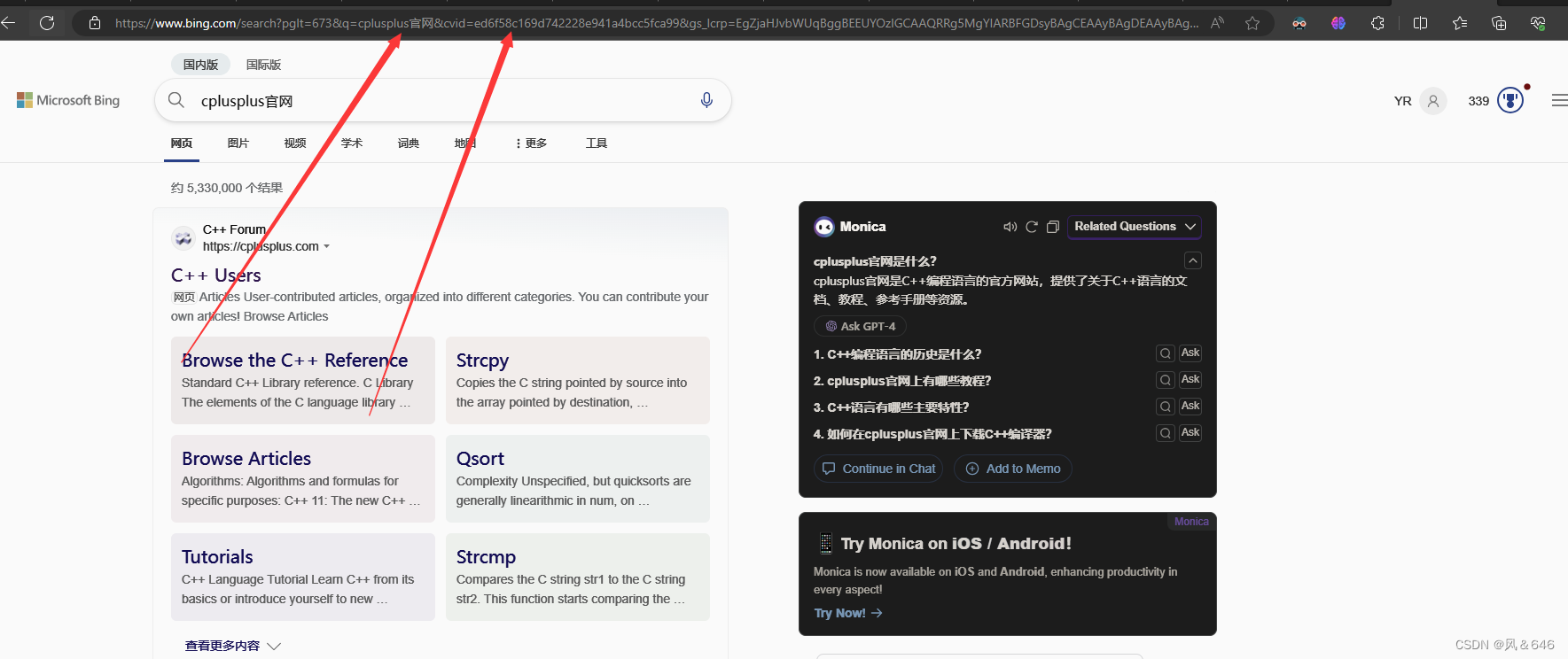1568x659 pixels.
Task: Open the hamburger menu icon
Action: pos(1559,101)
